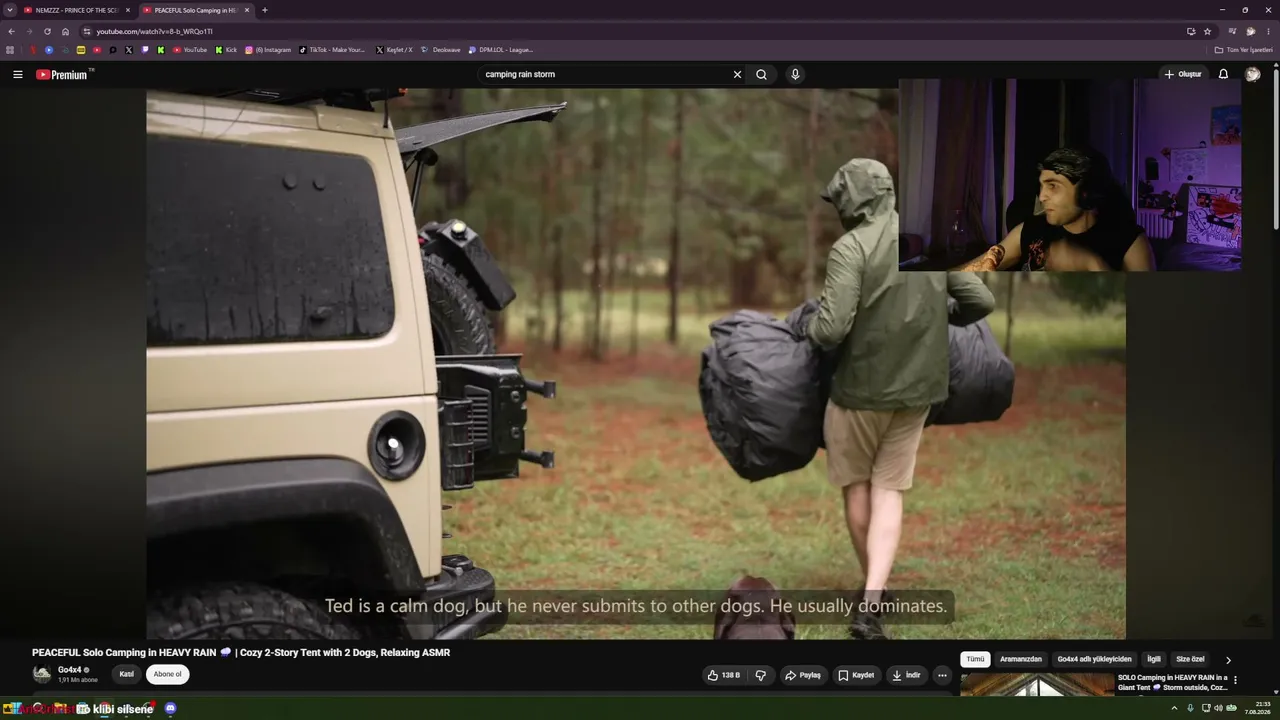Select the Size özel filter chip

point(1190,659)
